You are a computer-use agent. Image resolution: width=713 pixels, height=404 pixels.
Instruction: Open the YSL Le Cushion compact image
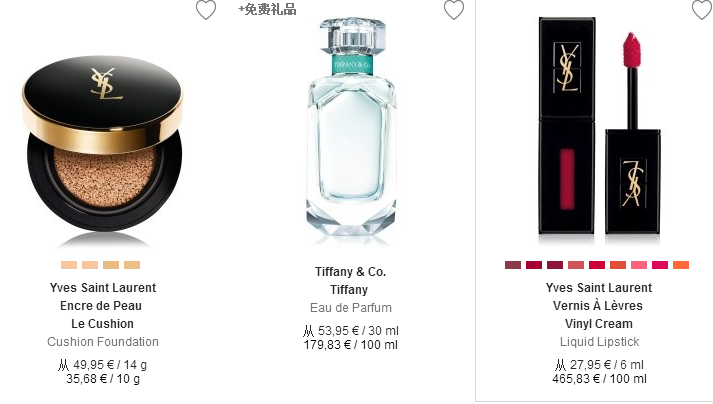102,149
